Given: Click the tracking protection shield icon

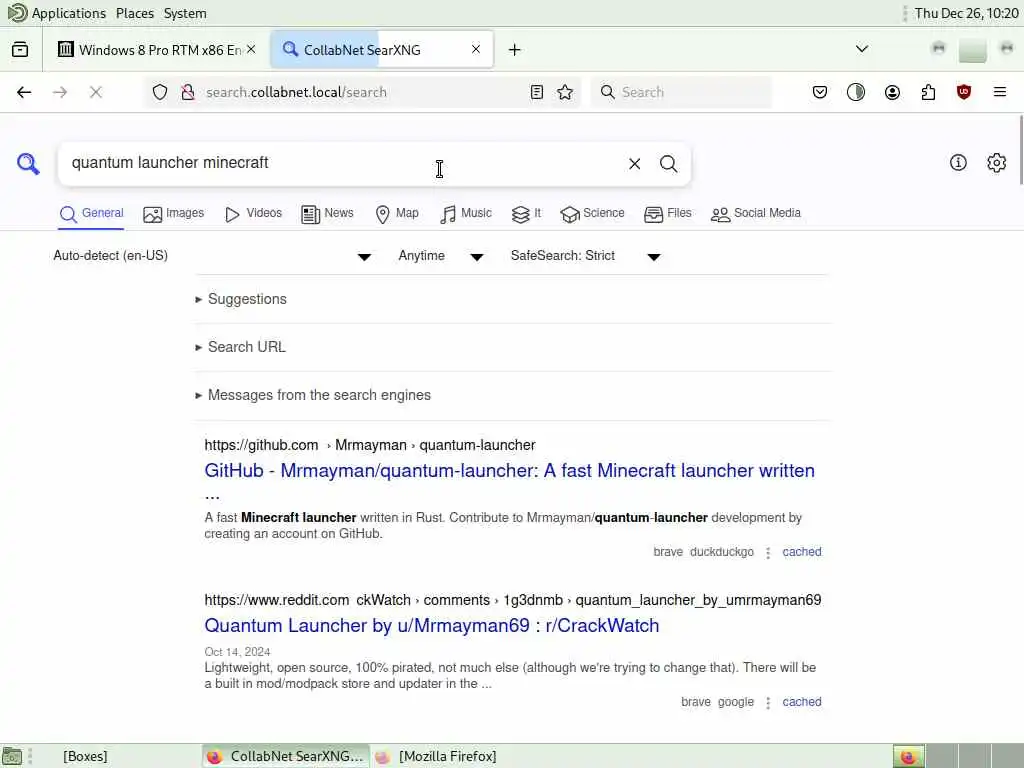Looking at the screenshot, I should pyautogui.click(x=160, y=92).
